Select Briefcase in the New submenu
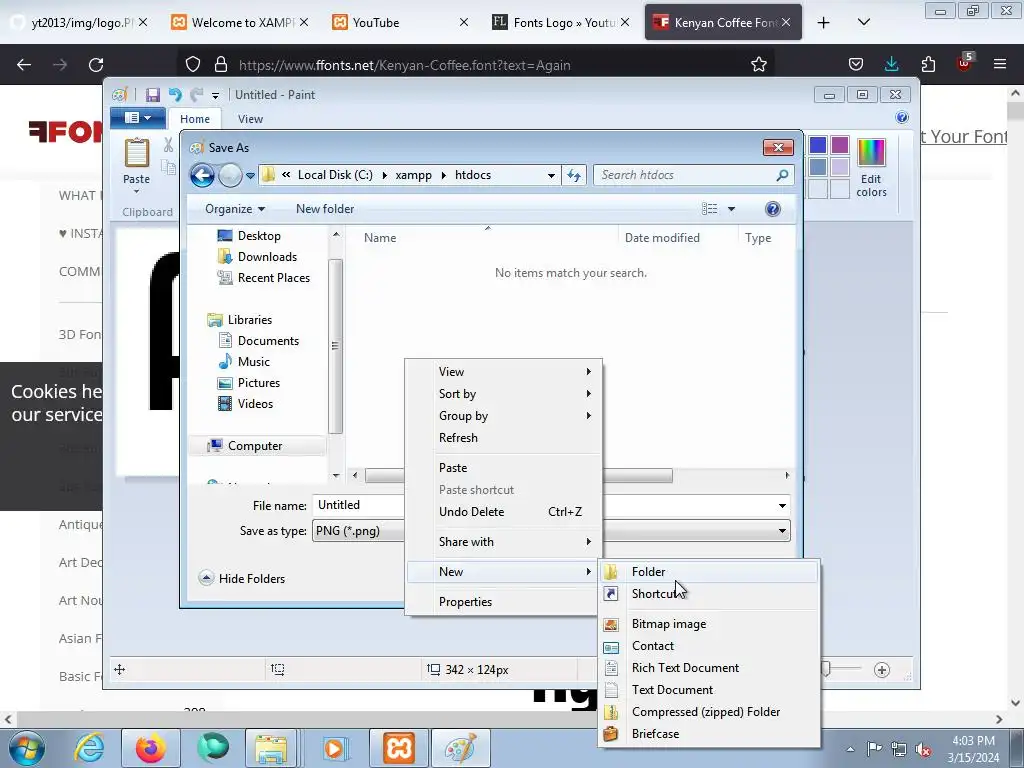The image size is (1024, 768). click(708, 733)
